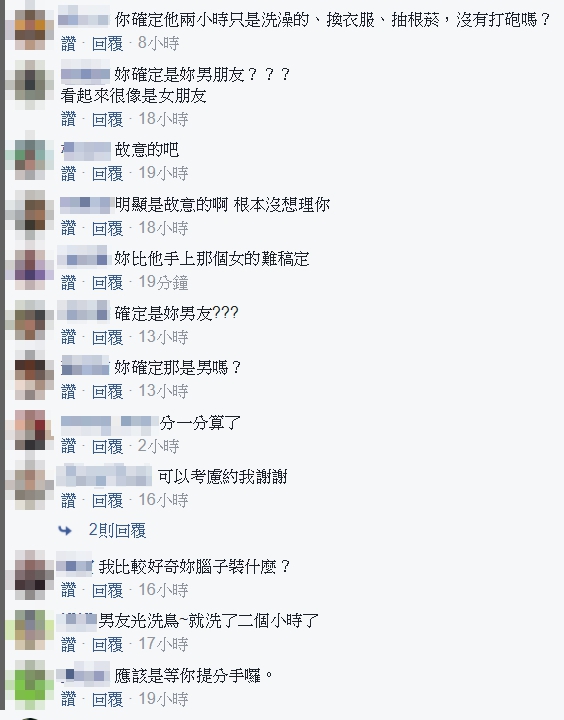Open the blurred commenter name before 明顯是故意的啊

pos(87,204)
